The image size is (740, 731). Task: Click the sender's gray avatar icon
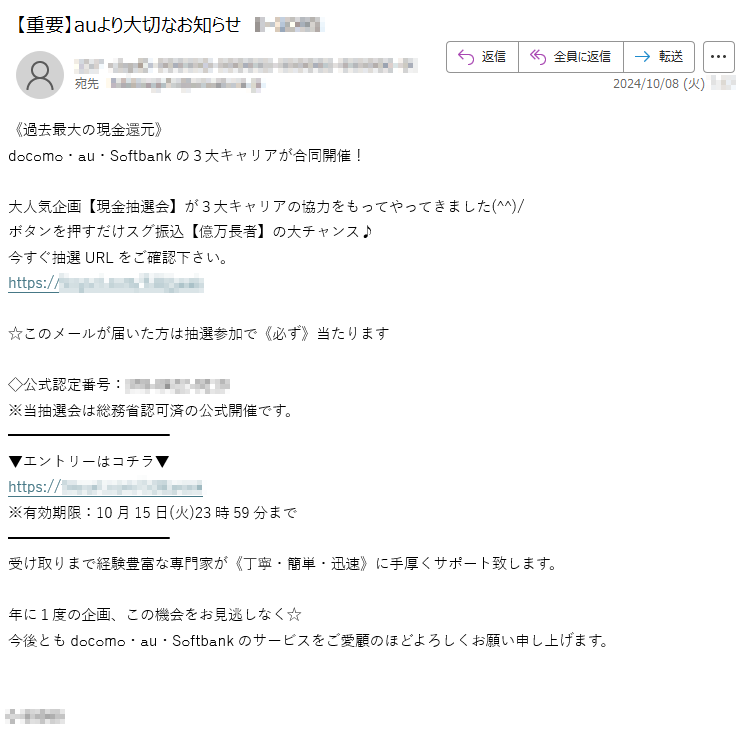[x=40, y=75]
